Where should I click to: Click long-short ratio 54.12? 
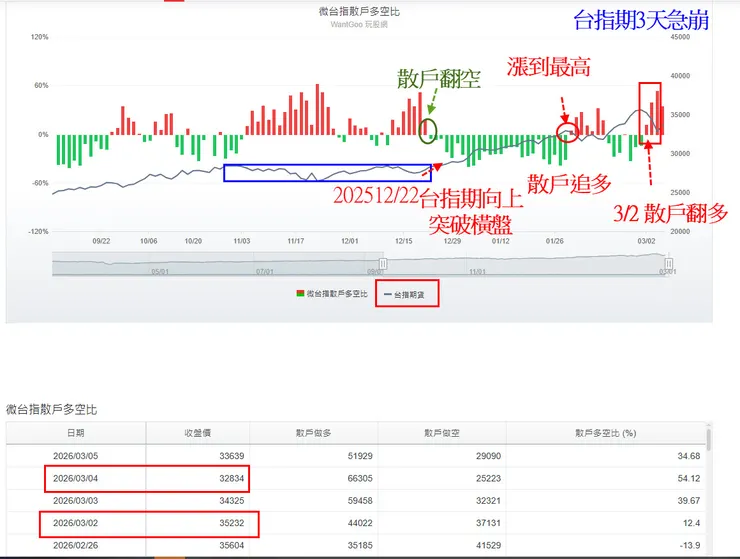coord(689,478)
